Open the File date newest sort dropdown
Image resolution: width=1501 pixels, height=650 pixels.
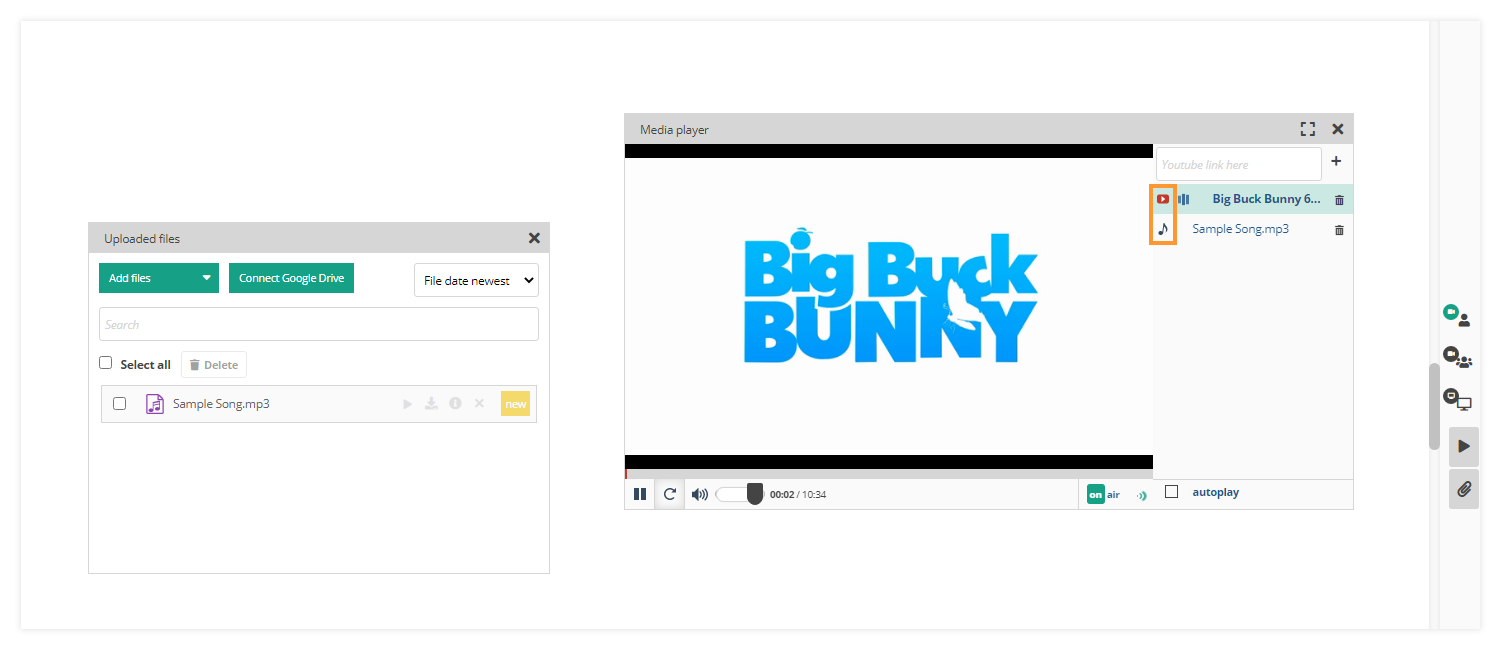pos(476,281)
